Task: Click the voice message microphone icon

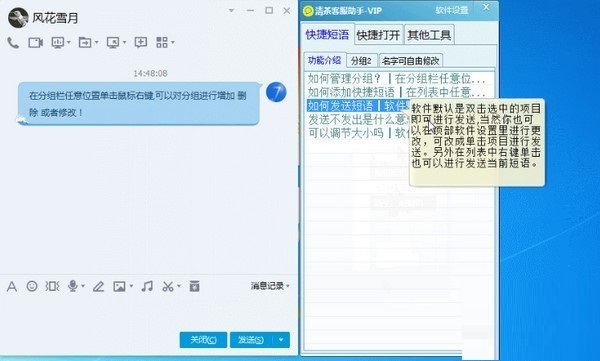Action: 72,286
